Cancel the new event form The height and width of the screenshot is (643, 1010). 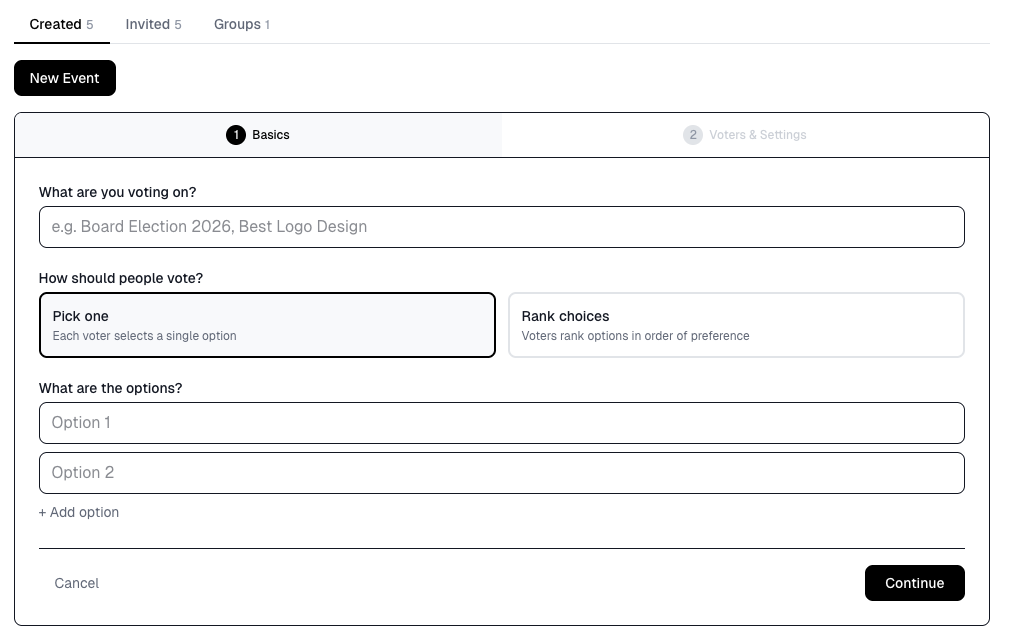point(77,583)
